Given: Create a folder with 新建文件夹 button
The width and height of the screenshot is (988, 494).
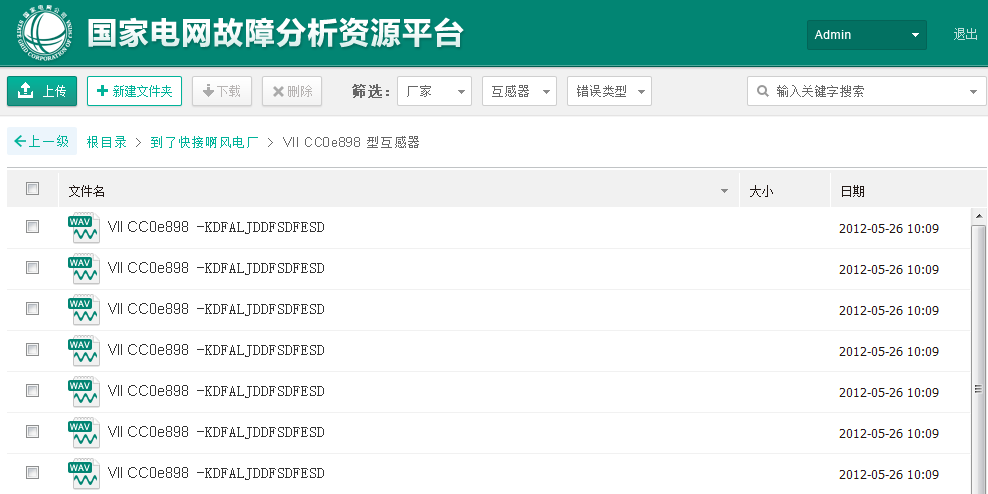Looking at the screenshot, I should [x=134, y=91].
